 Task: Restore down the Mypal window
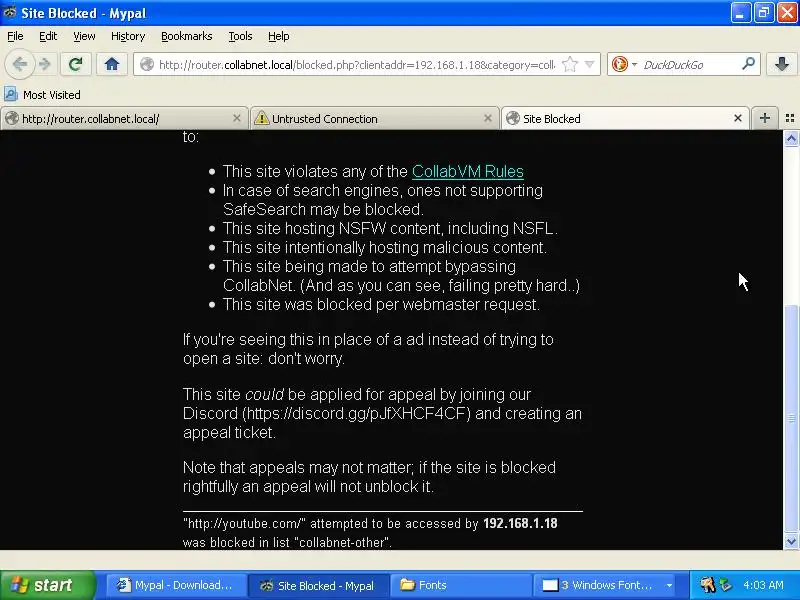coord(763,13)
